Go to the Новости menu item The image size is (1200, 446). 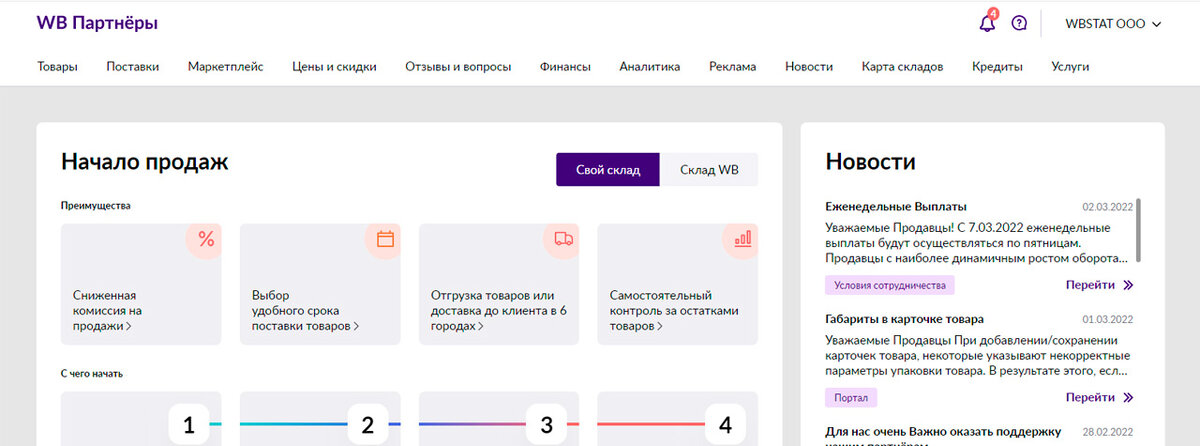click(x=809, y=67)
